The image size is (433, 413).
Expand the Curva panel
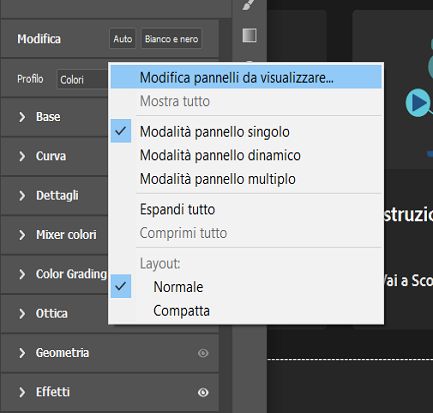click(22, 156)
